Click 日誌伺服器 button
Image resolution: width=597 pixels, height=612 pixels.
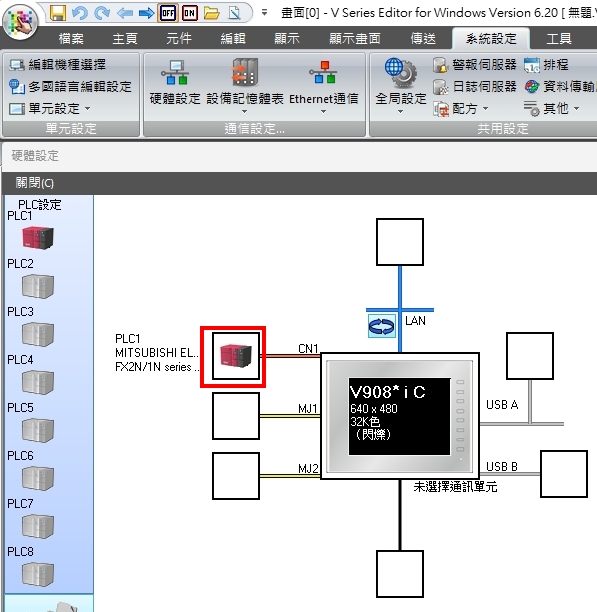(x=474, y=86)
